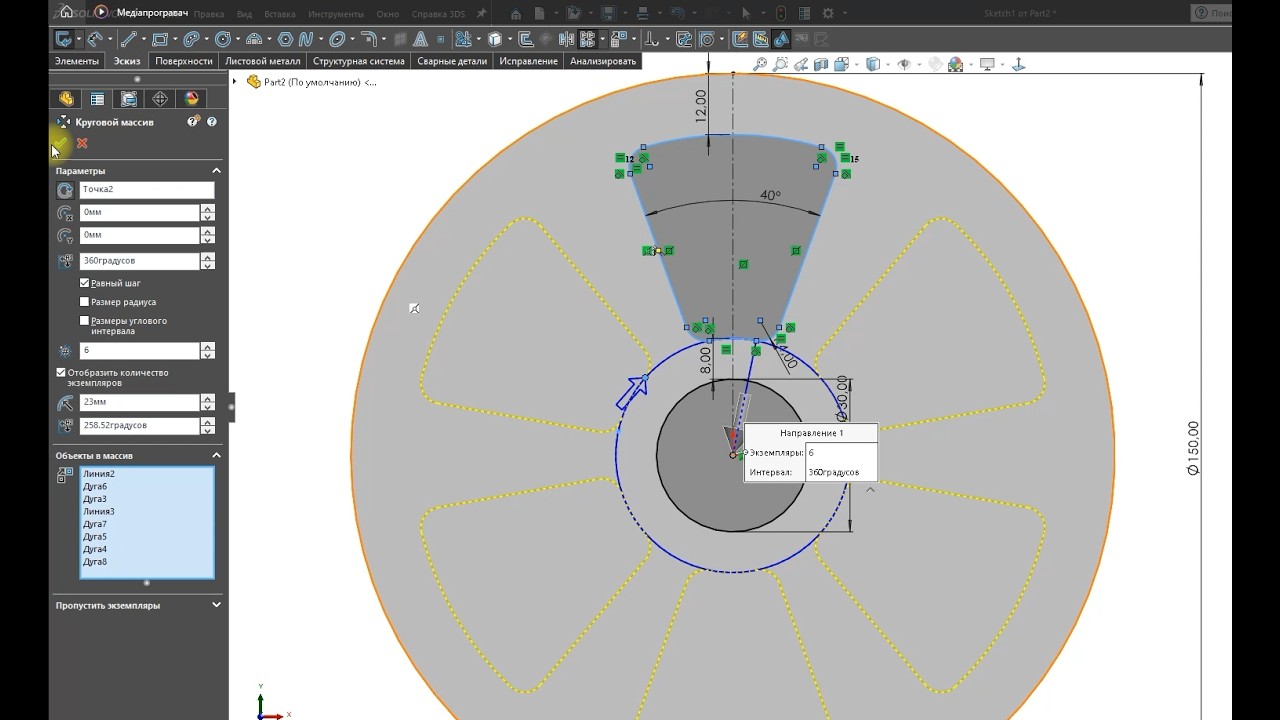The image size is (1280, 720).
Task: Open the ConfigurationManager tab icon
Action: tap(129, 99)
